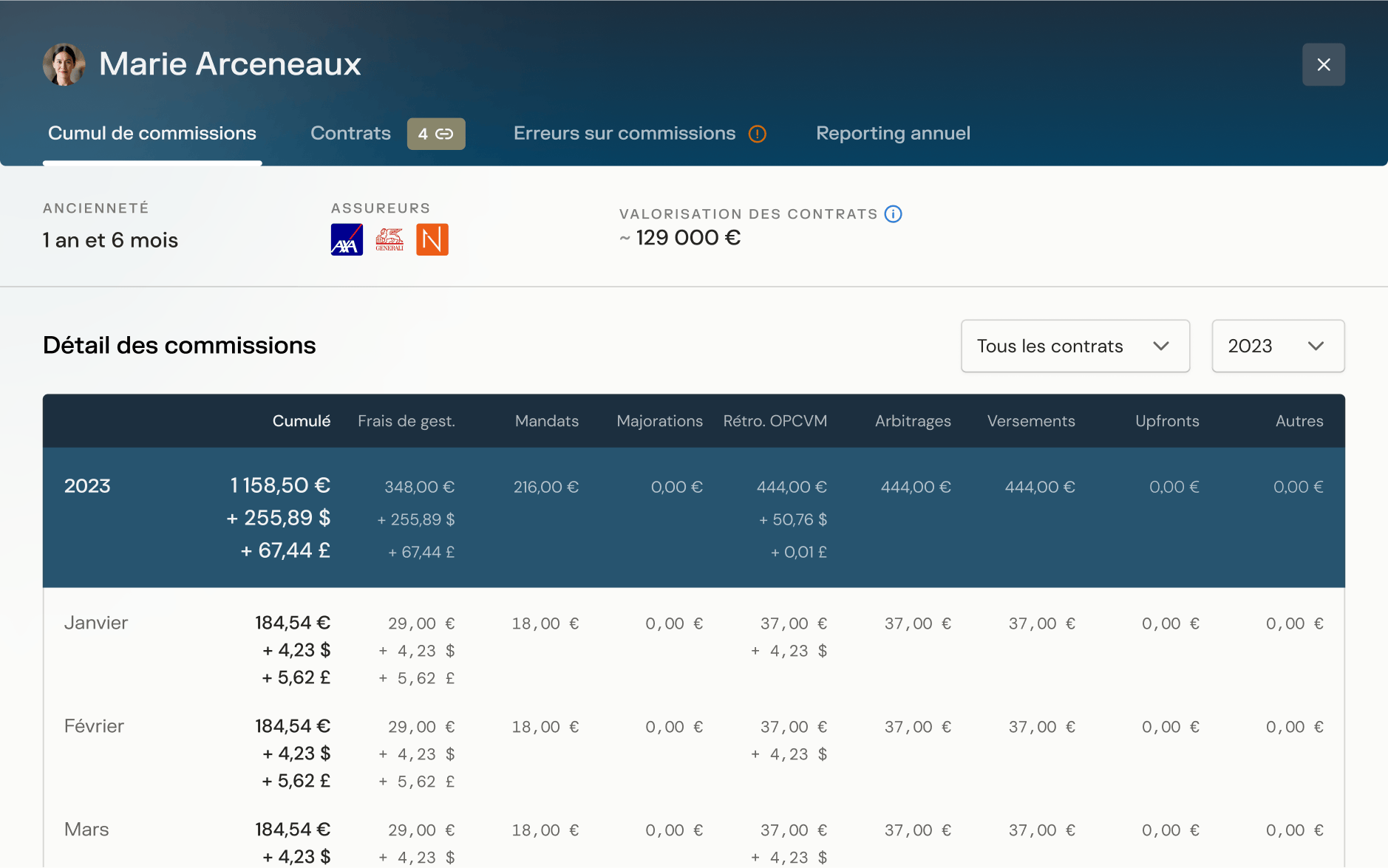Image resolution: width=1388 pixels, height=868 pixels.
Task: Click the + 50,76 $ Rétro OPCVM value
Action: click(x=793, y=519)
